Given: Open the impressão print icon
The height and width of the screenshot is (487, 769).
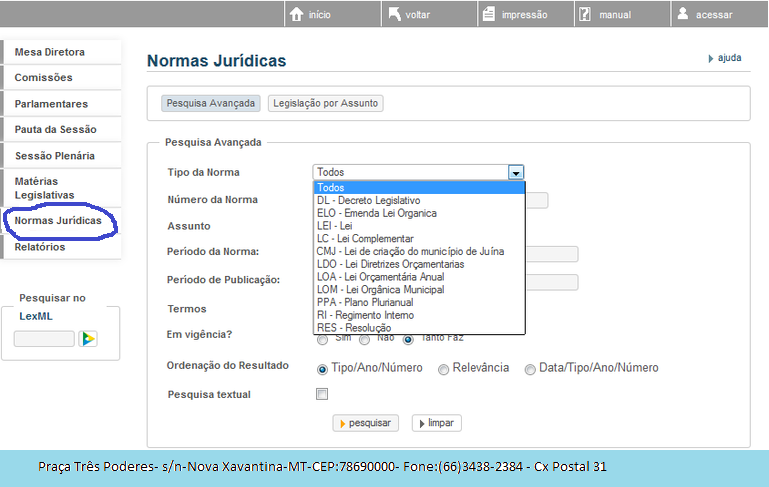Looking at the screenshot, I should click(x=487, y=15).
